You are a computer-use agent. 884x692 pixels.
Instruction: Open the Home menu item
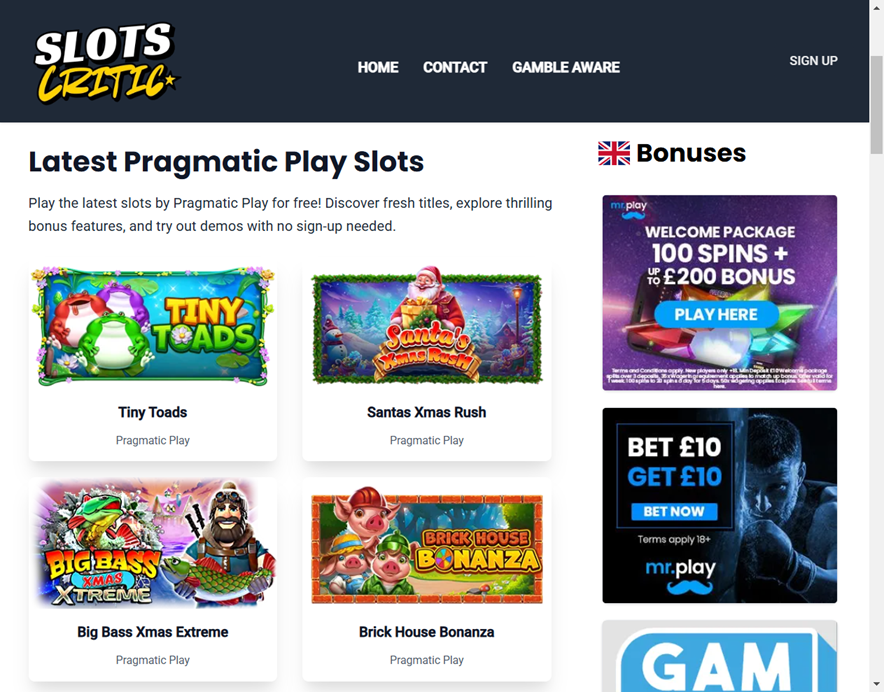point(378,68)
